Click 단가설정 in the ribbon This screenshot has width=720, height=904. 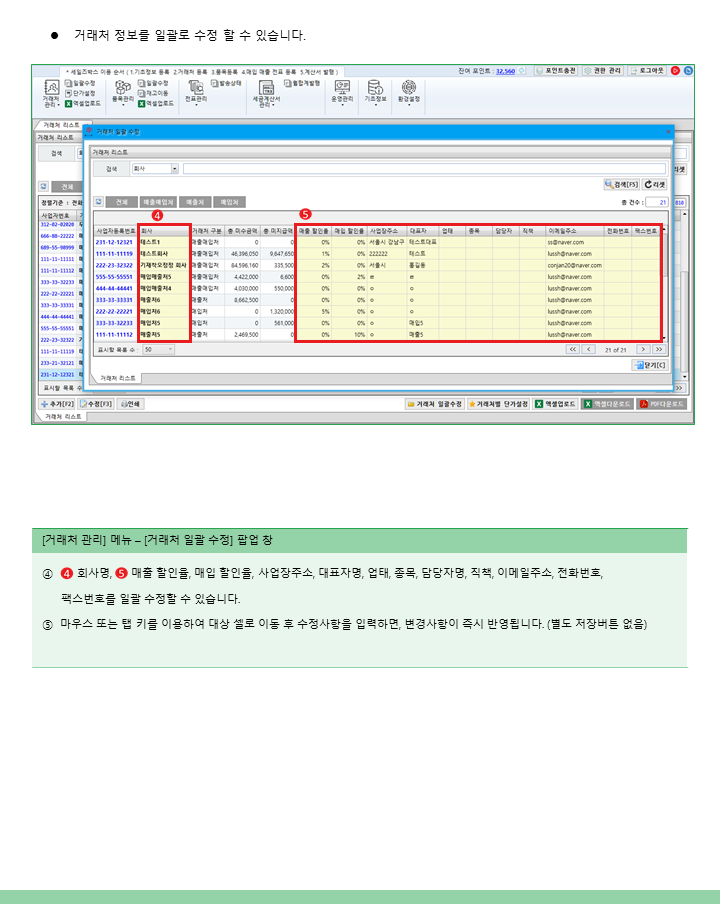click(81, 93)
